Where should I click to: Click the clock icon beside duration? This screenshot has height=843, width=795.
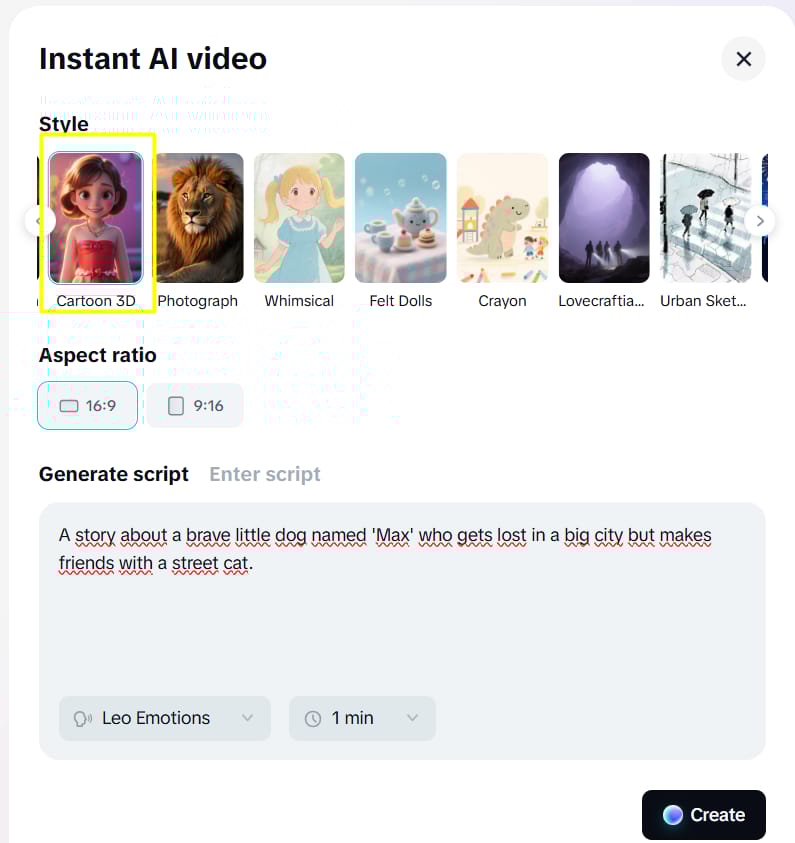point(313,719)
